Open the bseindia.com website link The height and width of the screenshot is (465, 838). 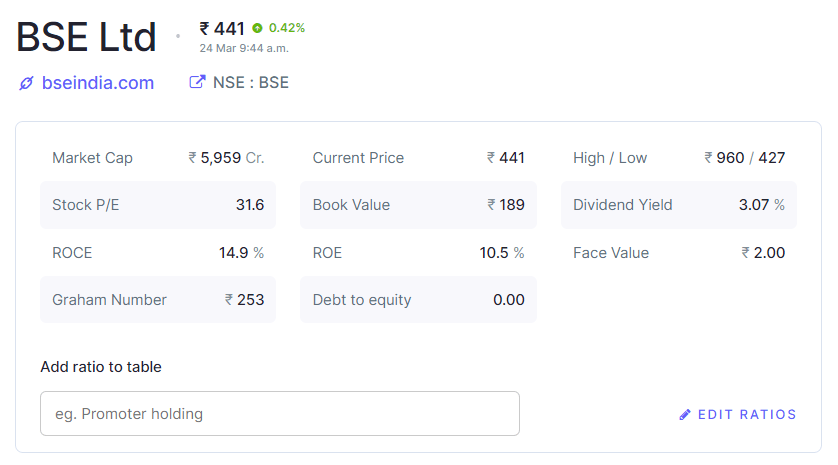click(x=98, y=83)
